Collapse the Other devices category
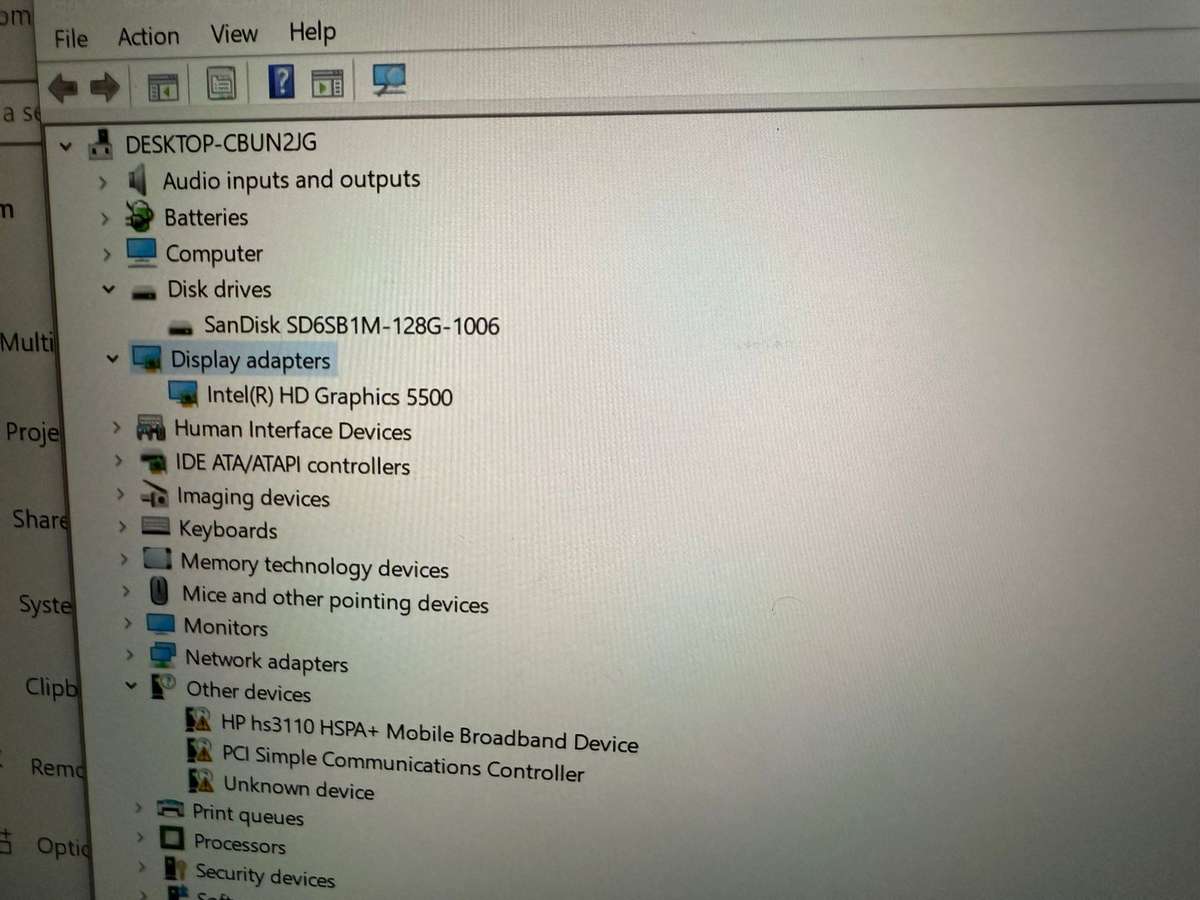This screenshot has width=1200, height=900. click(x=131, y=686)
